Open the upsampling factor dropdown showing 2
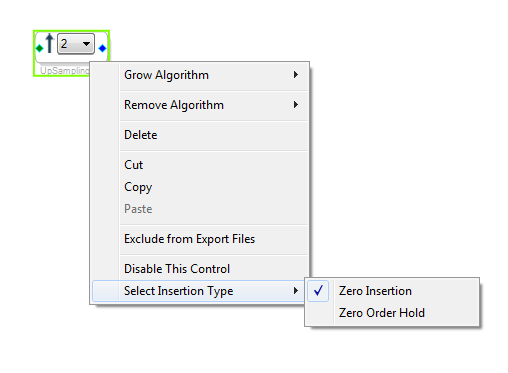This screenshot has height=373, width=508. 76,44
